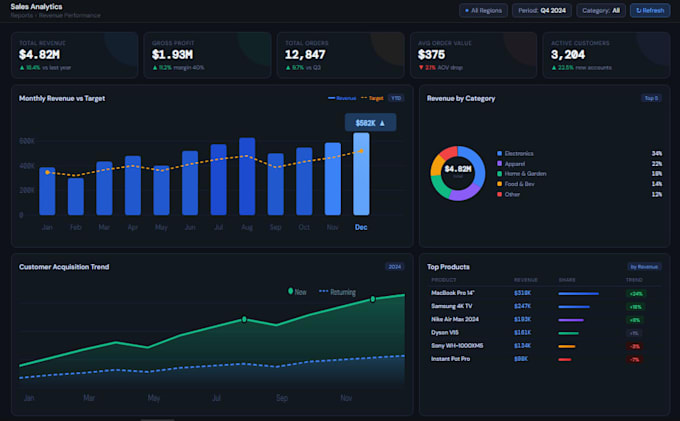Click the orange target marker on Dec bar
The height and width of the screenshot is (421, 680).
[x=361, y=151]
